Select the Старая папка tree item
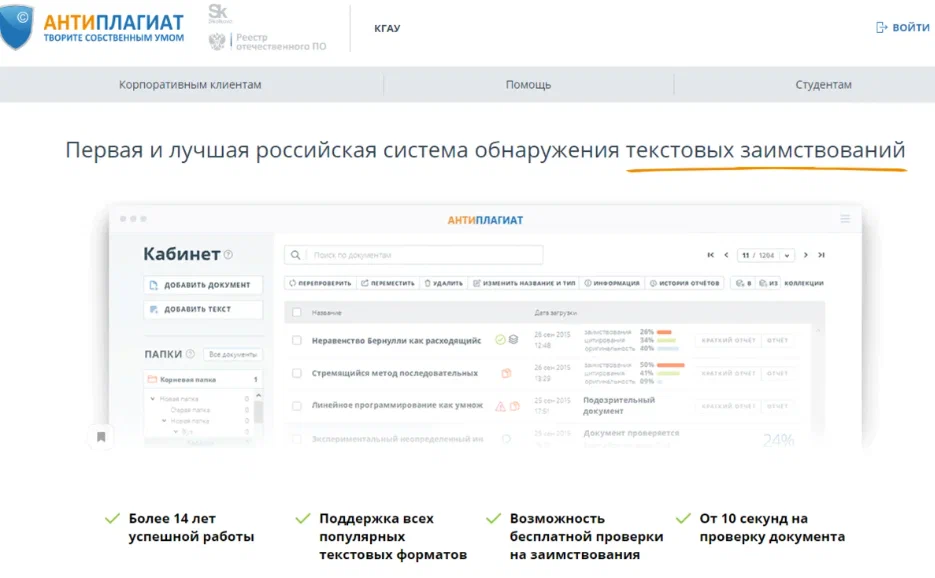935x578 pixels. coord(190,410)
